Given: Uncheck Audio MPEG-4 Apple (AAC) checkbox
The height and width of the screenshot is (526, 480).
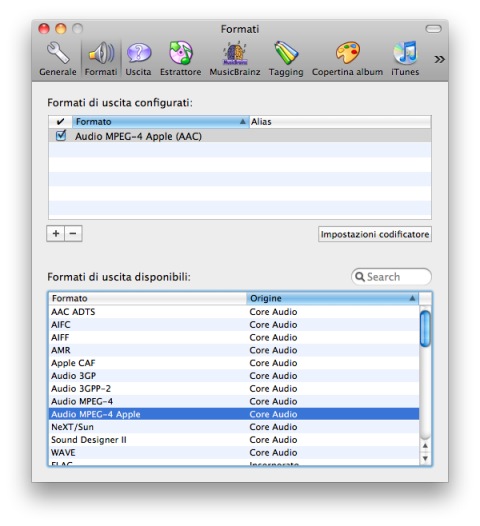Looking at the screenshot, I should click(x=61, y=136).
